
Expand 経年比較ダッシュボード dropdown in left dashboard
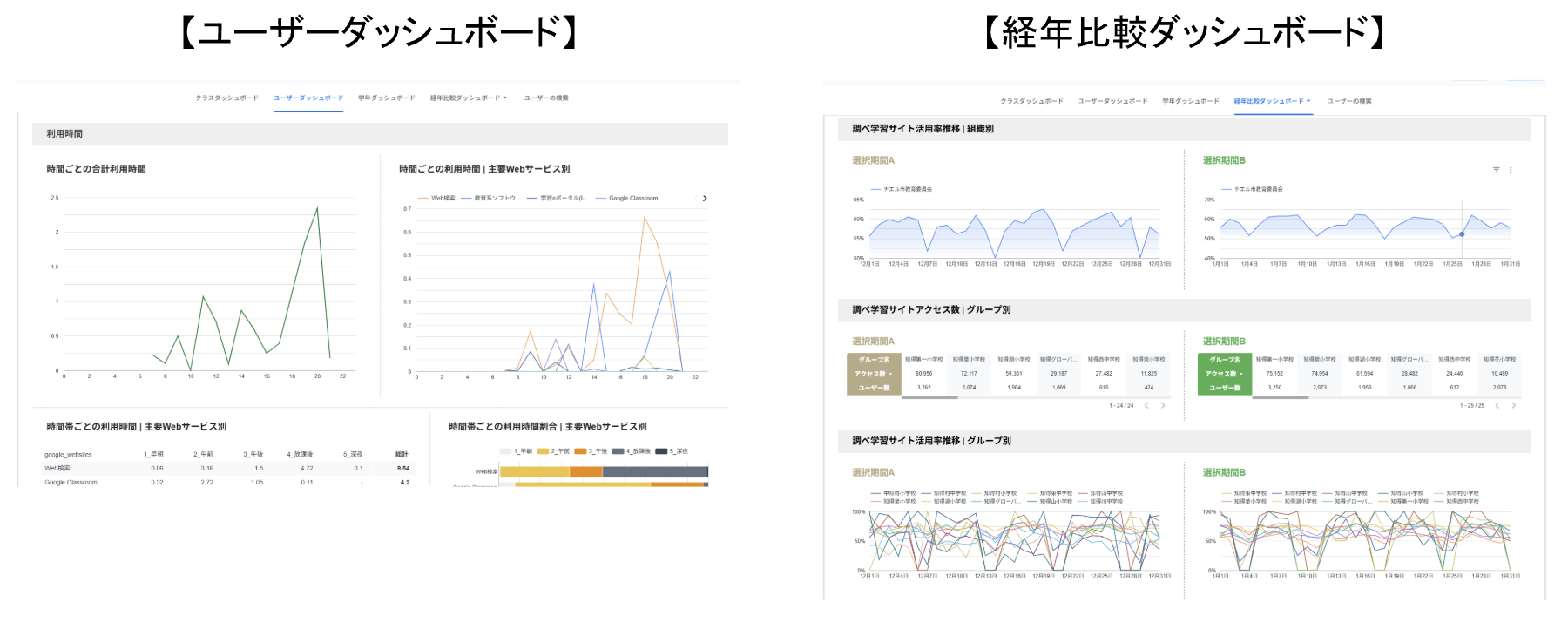[x=469, y=98]
